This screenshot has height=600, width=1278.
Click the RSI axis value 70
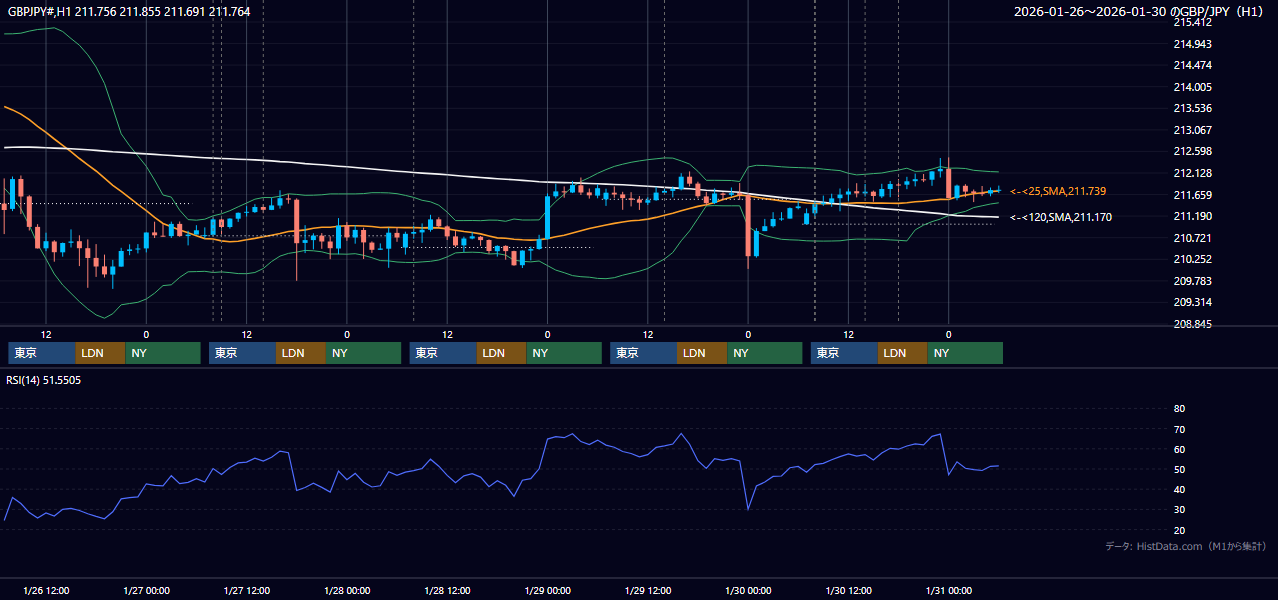pyautogui.click(x=1179, y=429)
